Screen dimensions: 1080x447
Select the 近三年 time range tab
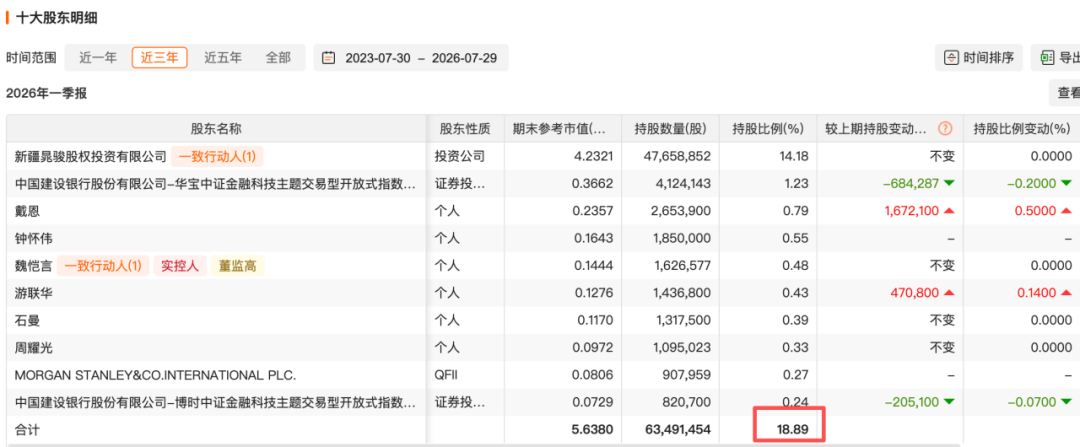pyautogui.click(x=160, y=58)
